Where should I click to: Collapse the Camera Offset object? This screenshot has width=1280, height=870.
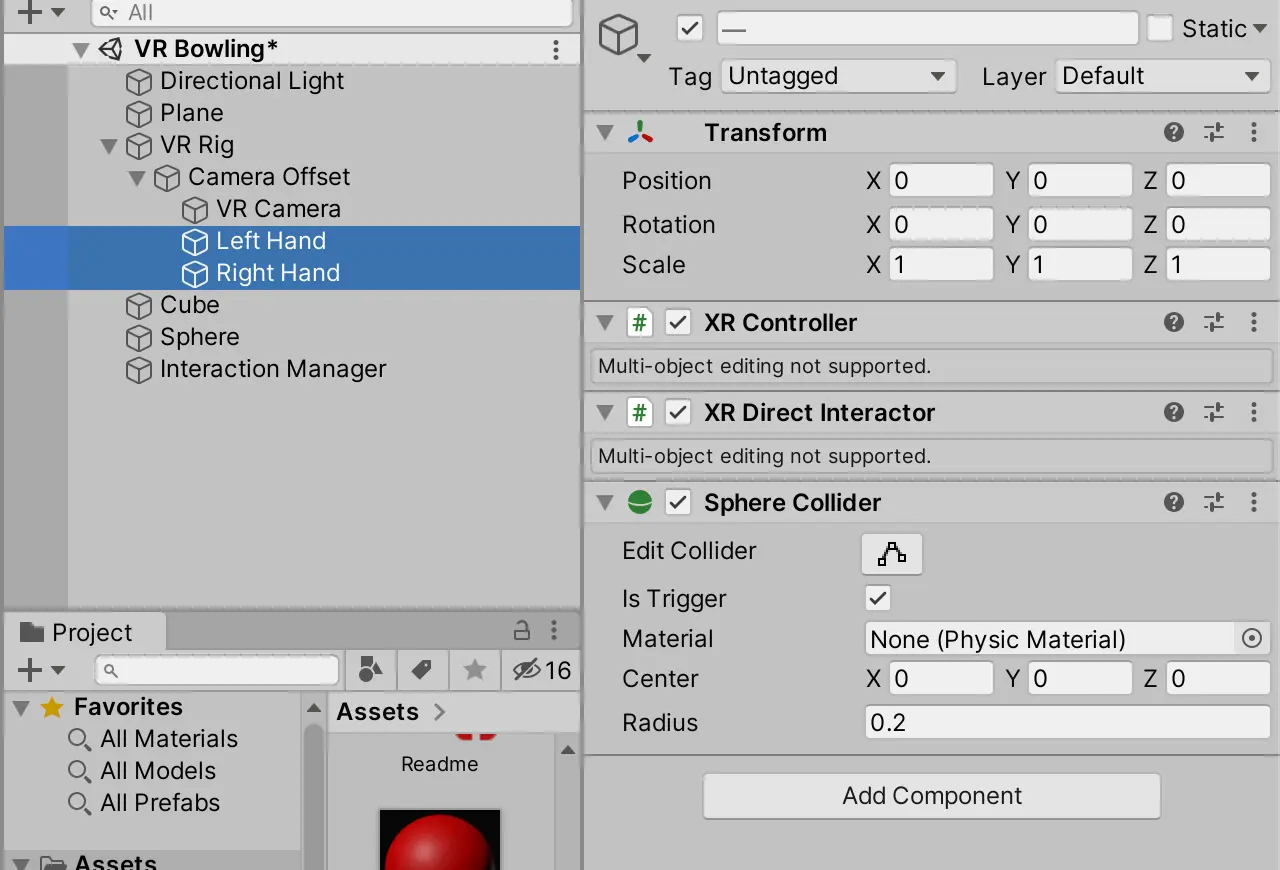137,178
